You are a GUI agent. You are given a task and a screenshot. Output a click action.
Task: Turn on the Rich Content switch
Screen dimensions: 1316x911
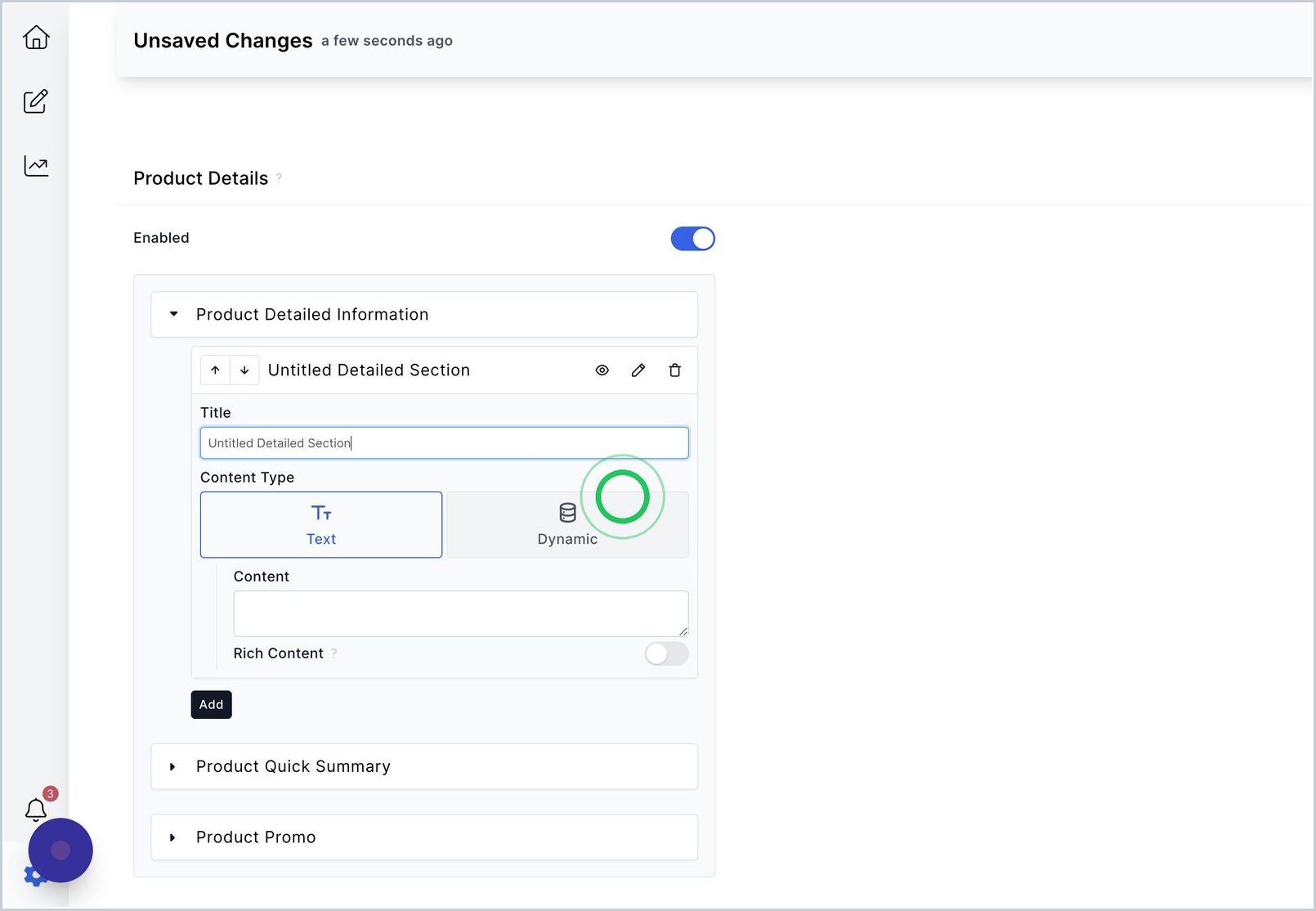click(x=667, y=653)
